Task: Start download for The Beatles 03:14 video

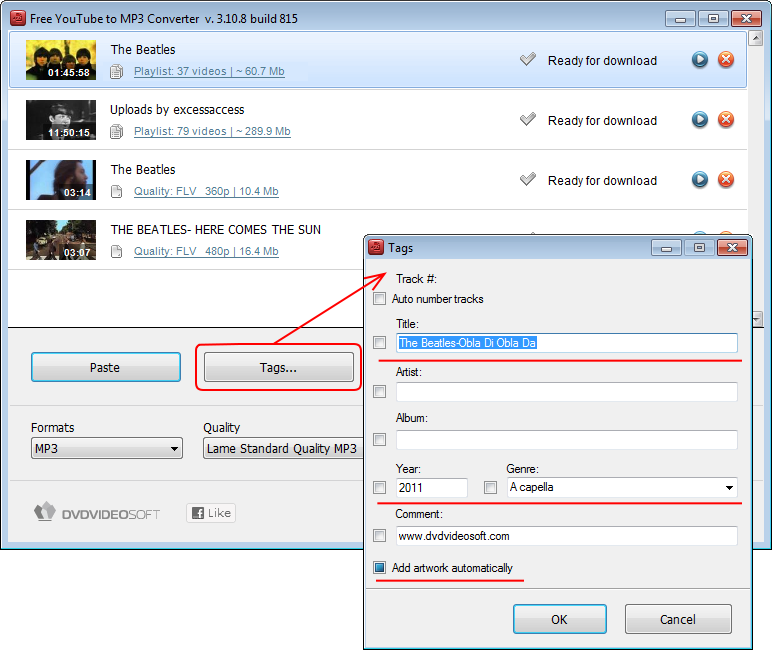Action: 699,180
